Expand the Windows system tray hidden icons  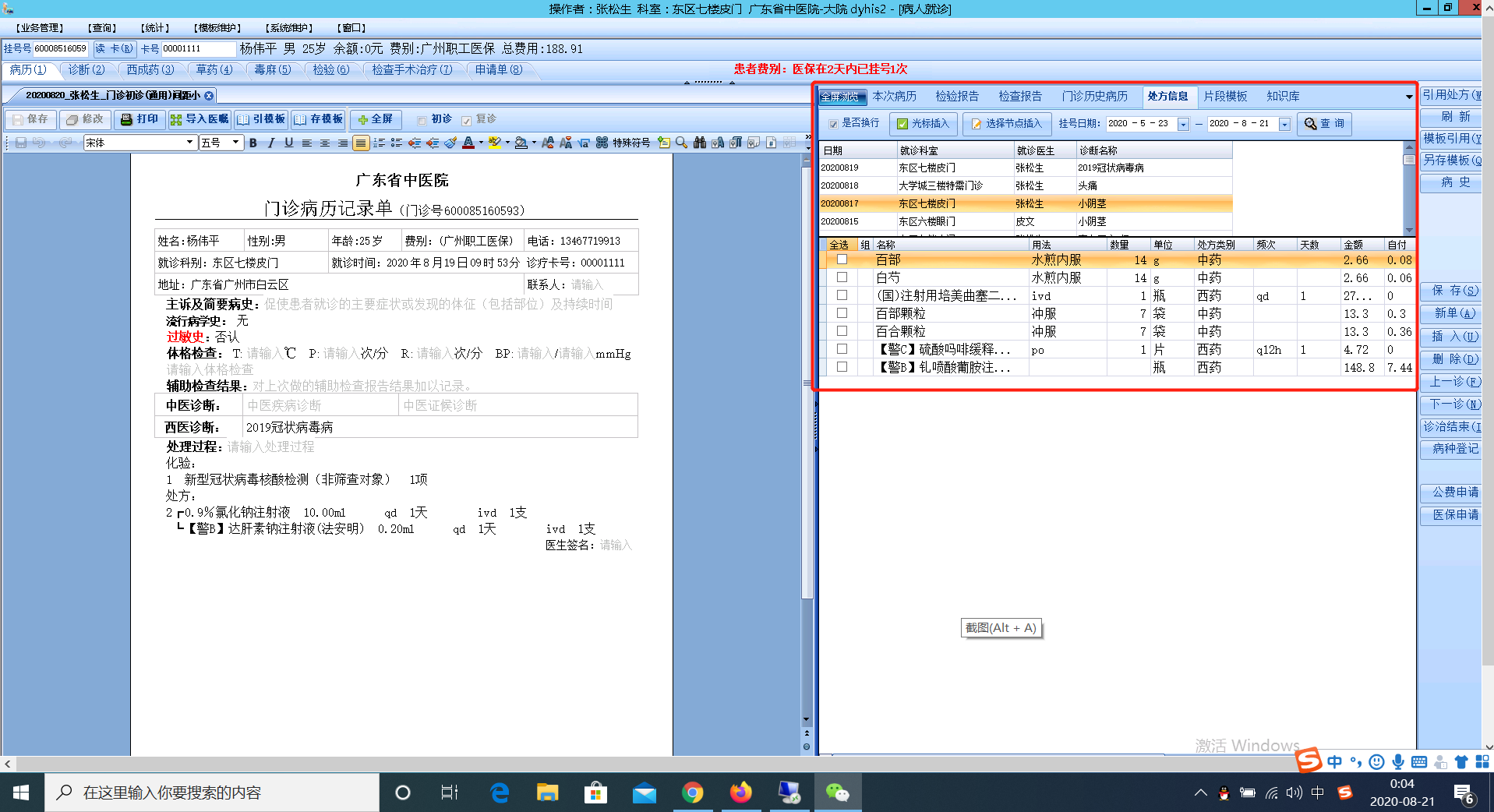pos(1200,793)
